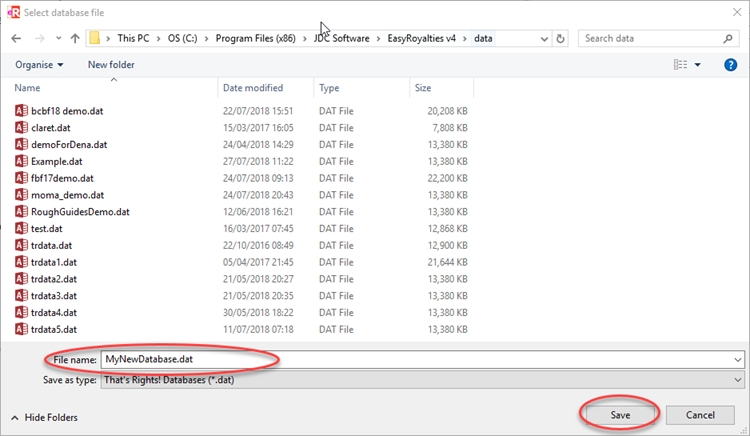Click the RoughGuidesDemo.dat file icon

pyautogui.click(x=21, y=212)
